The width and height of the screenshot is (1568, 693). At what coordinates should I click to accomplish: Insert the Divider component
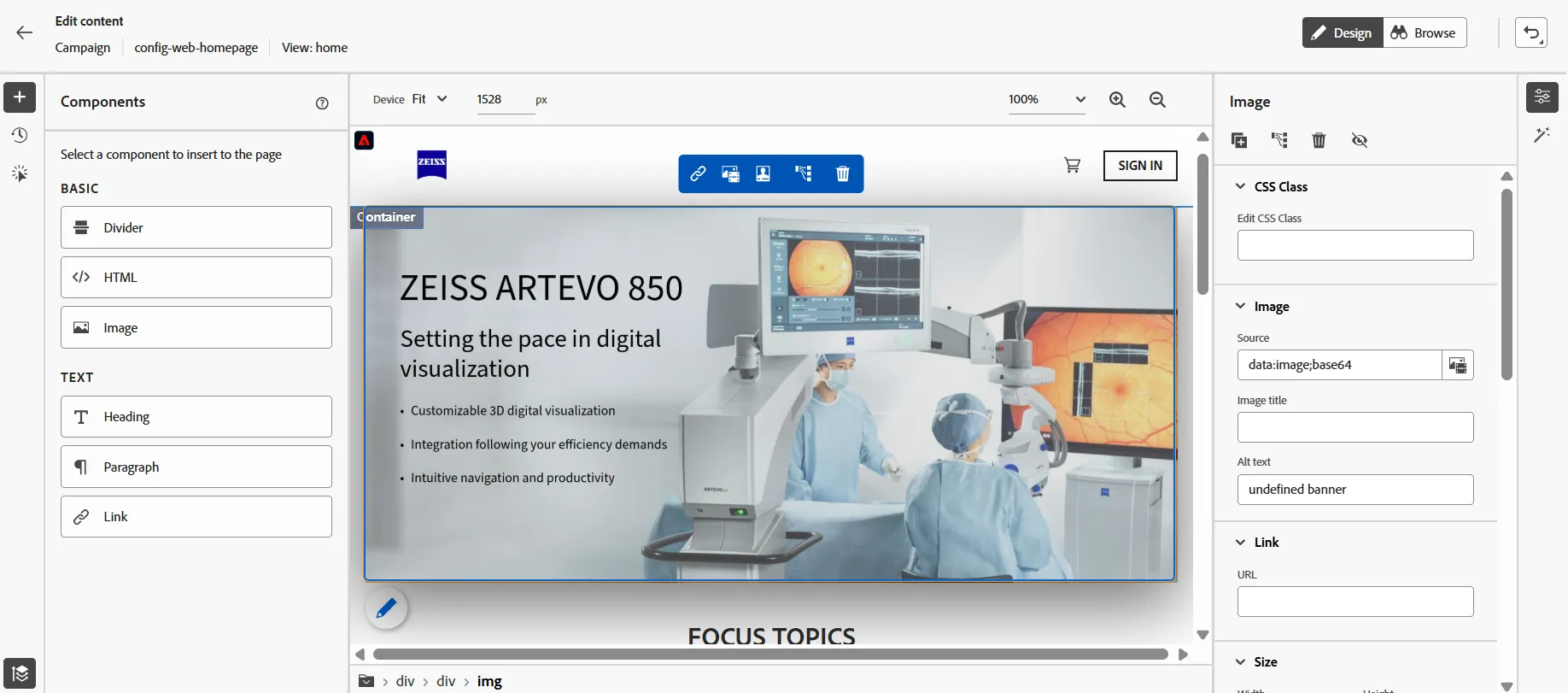pyautogui.click(x=196, y=227)
